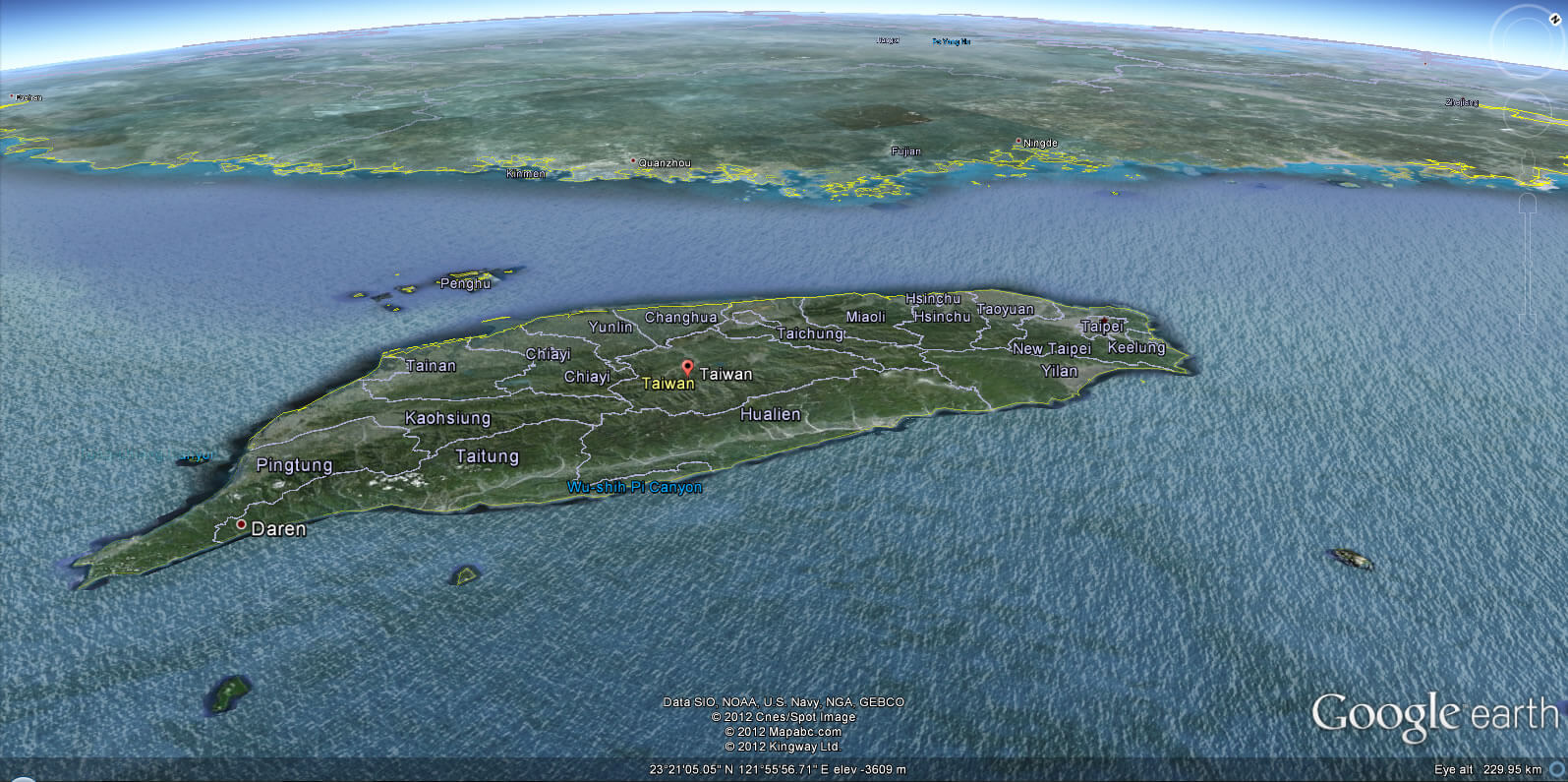Click the coordinates readout in status bar
Image resolution: width=1568 pixels, height=782 pixels.
[777, 769]
